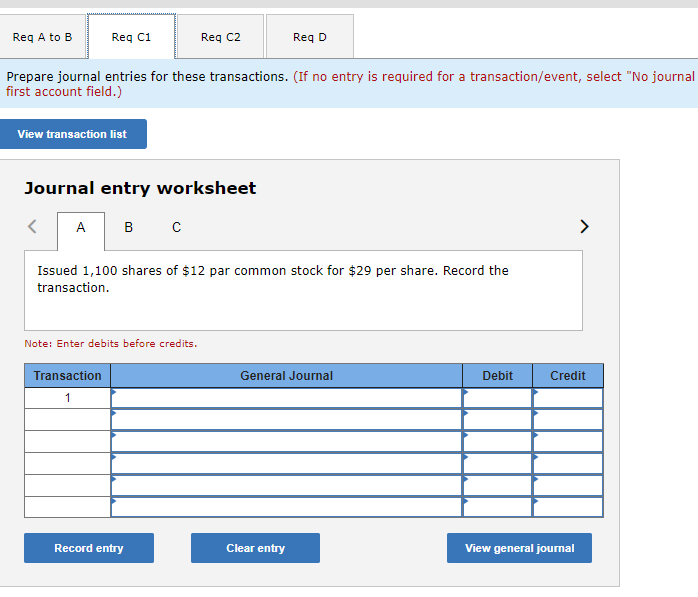Open the Req C2 tab

(221, 37)
